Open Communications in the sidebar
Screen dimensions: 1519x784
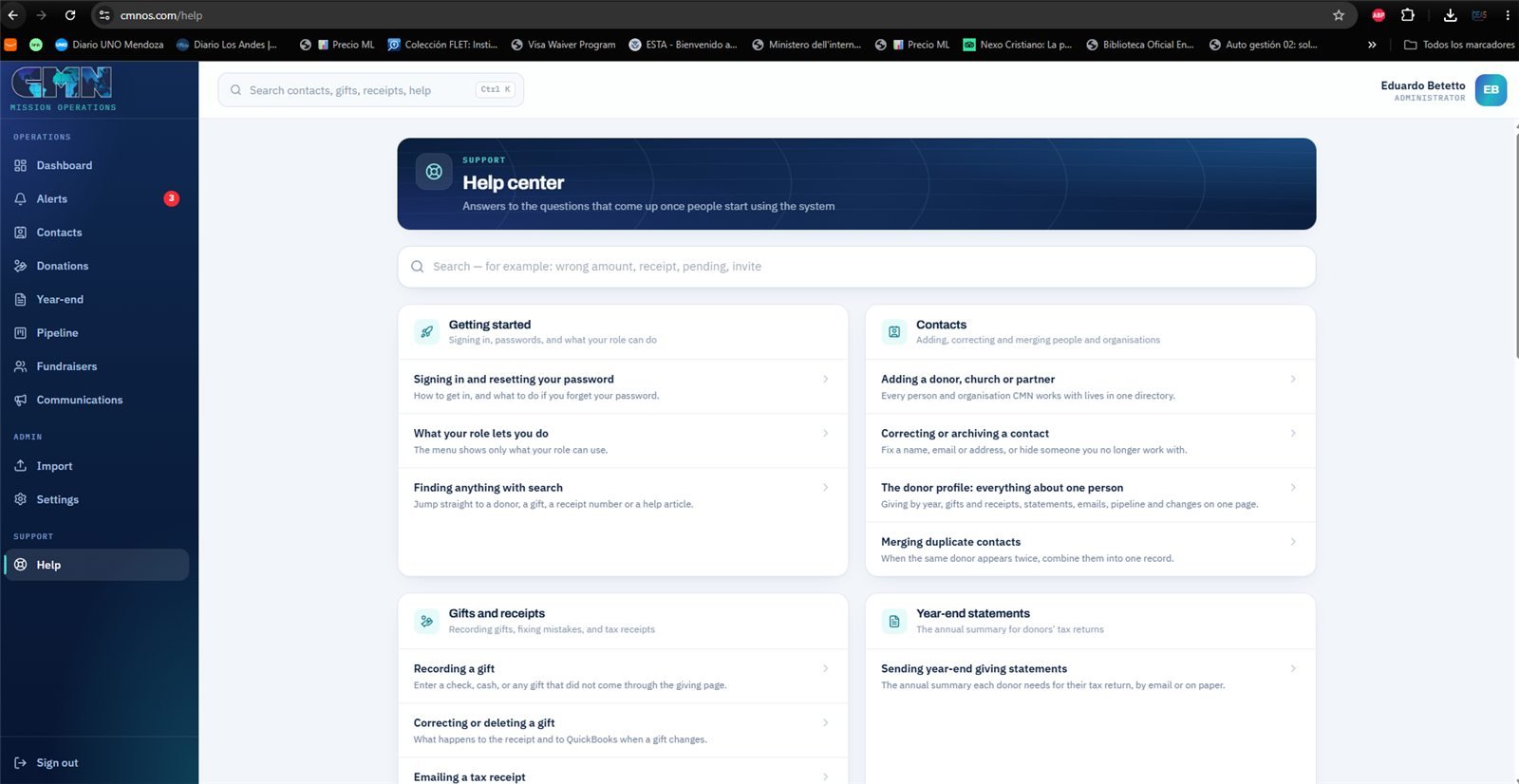click(97, 400)
